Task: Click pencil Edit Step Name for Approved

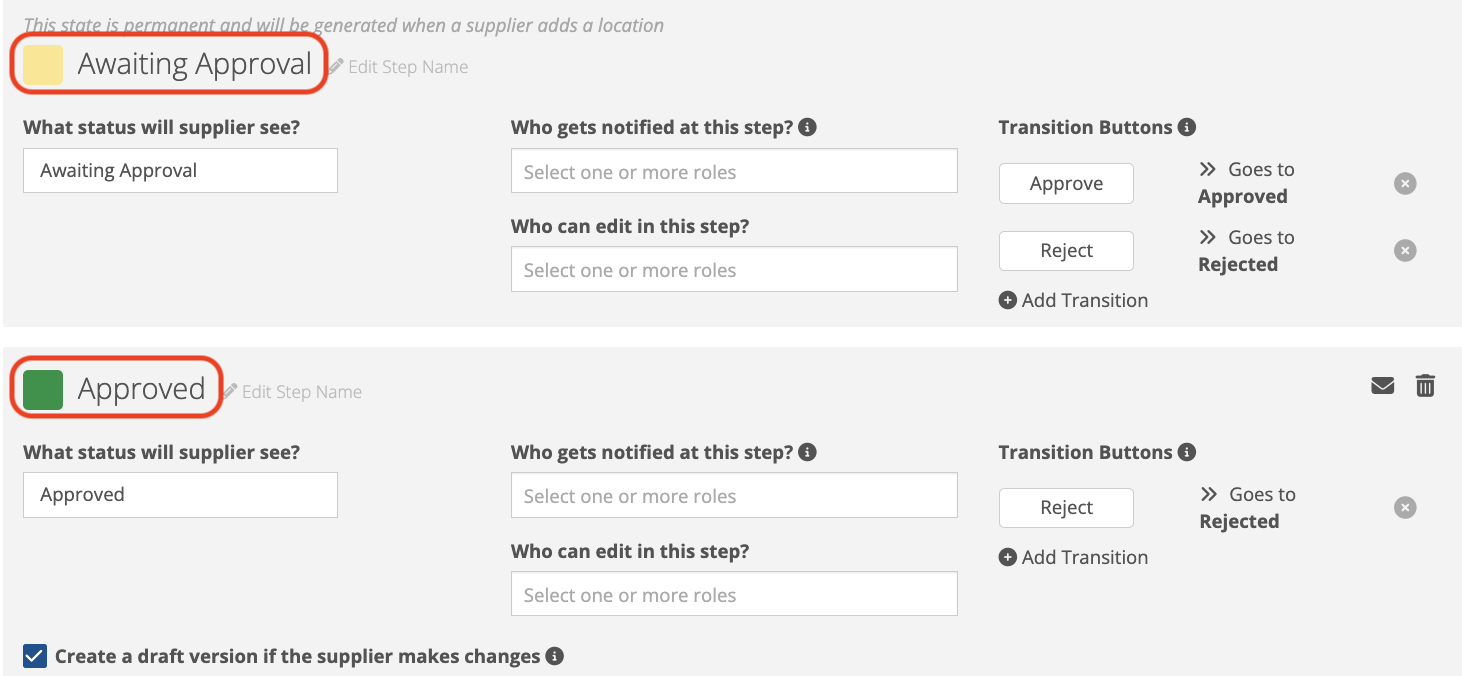Action: [x=292, y=392]
